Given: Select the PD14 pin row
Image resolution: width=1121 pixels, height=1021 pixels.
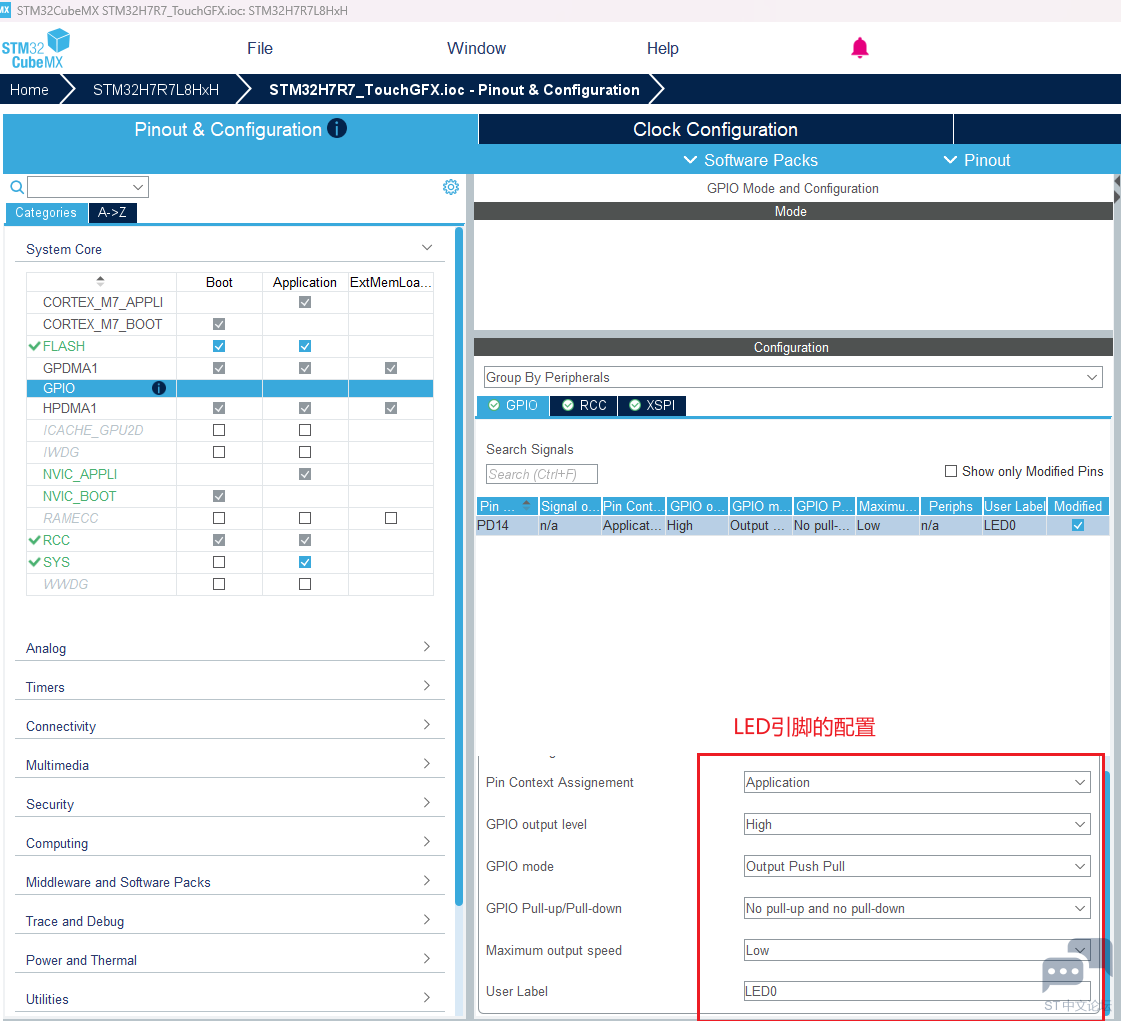Looking at the screenshot, I should tap(792, 526).
